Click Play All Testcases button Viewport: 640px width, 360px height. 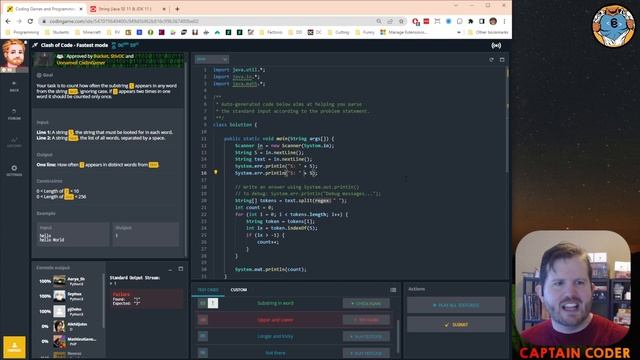[x=456, y=305]
